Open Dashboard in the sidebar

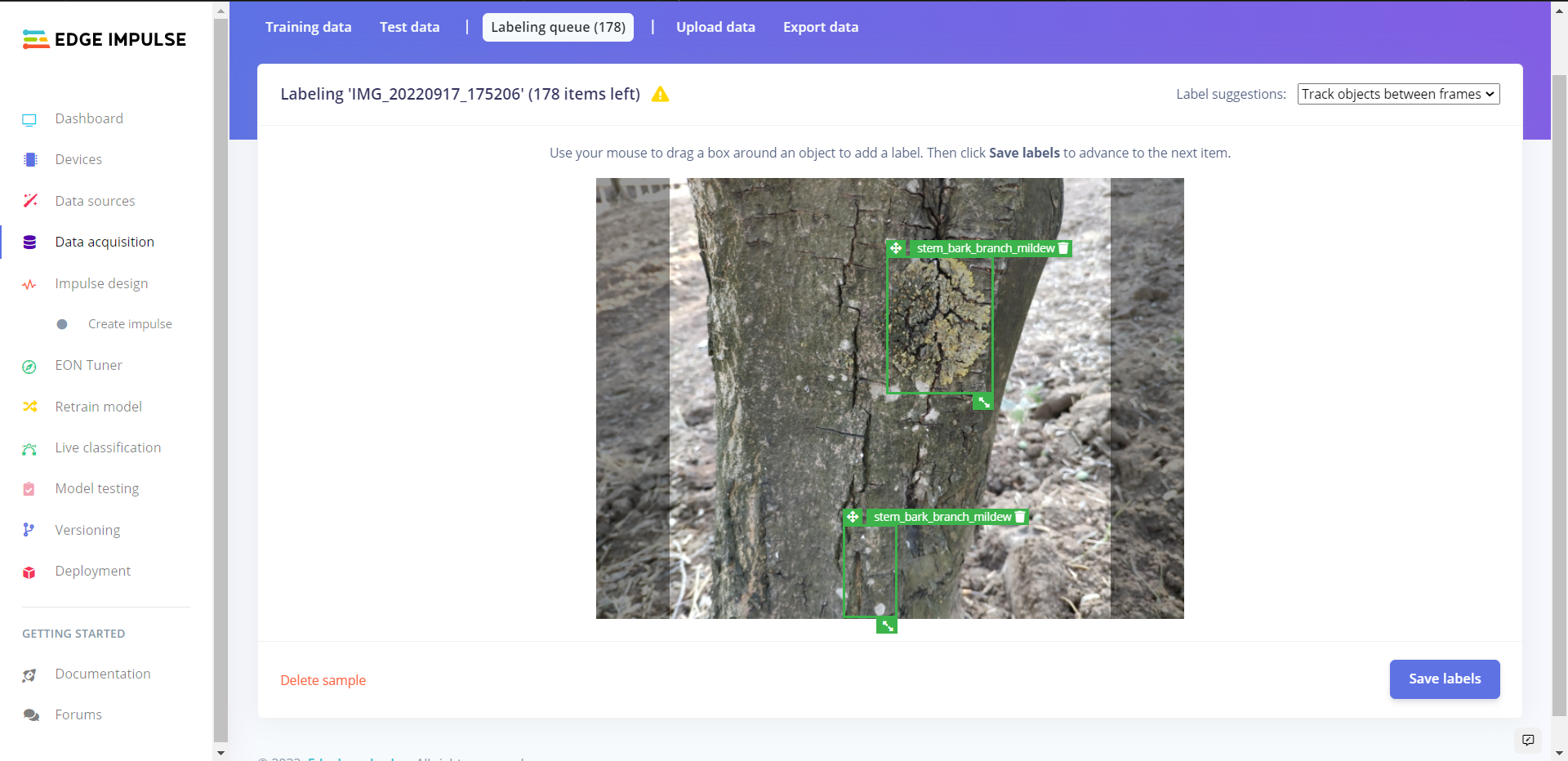click(x=89, y=118)
